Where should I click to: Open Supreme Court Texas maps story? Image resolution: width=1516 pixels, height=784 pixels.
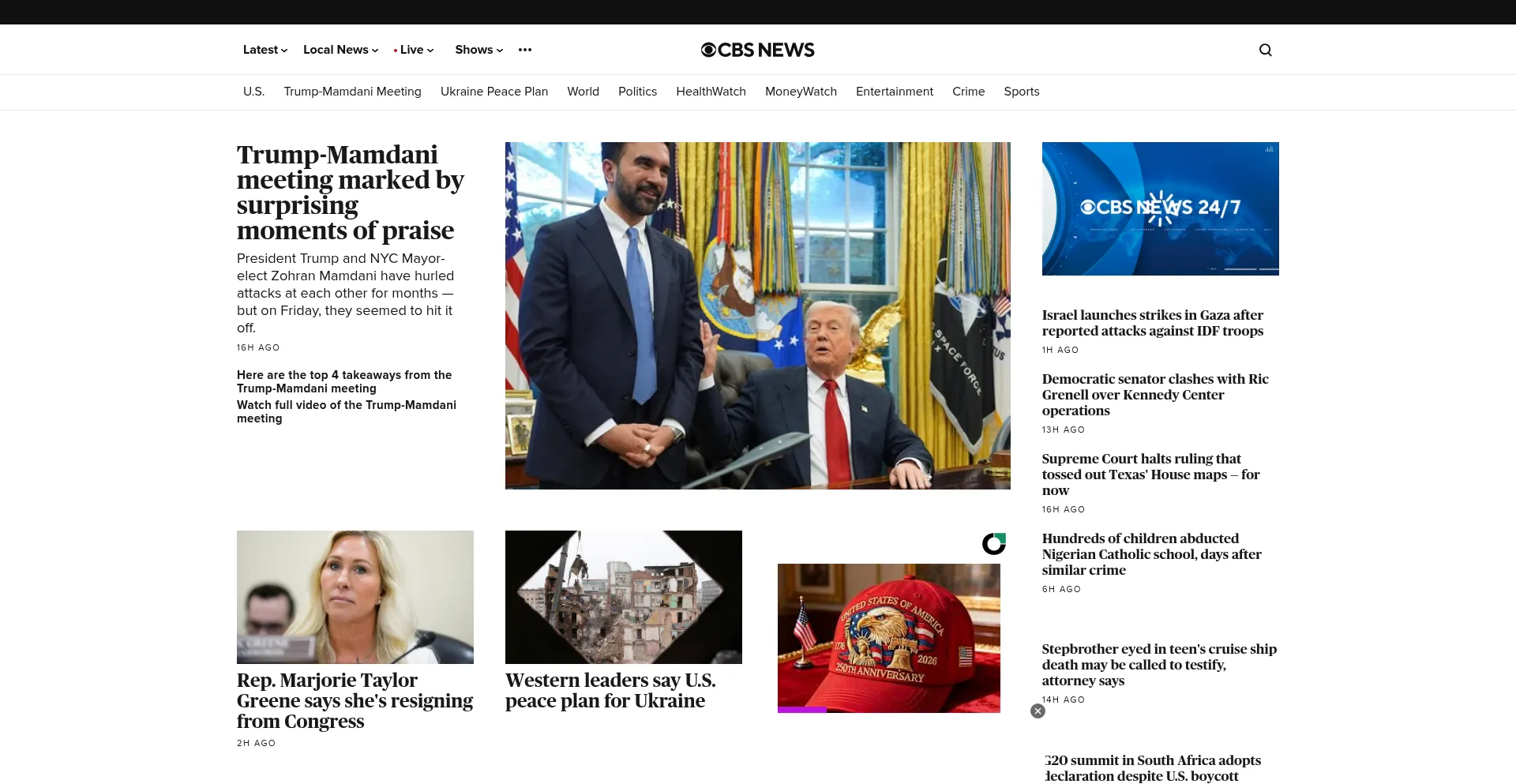[x=1150, y=475]
